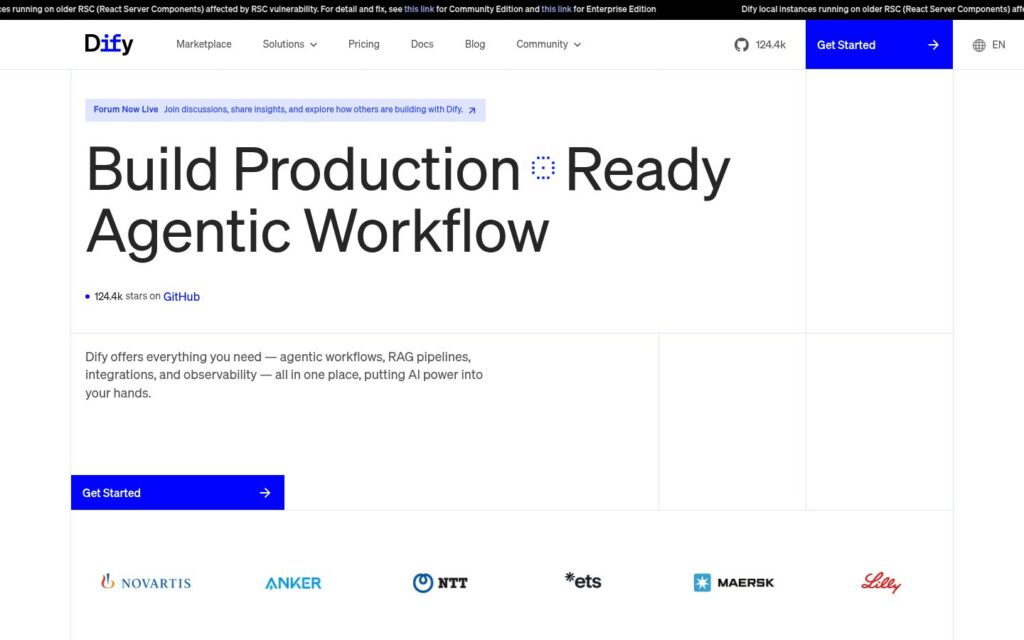Click the Maersk logo
The image size is (1024, 640).
[733, 583]
